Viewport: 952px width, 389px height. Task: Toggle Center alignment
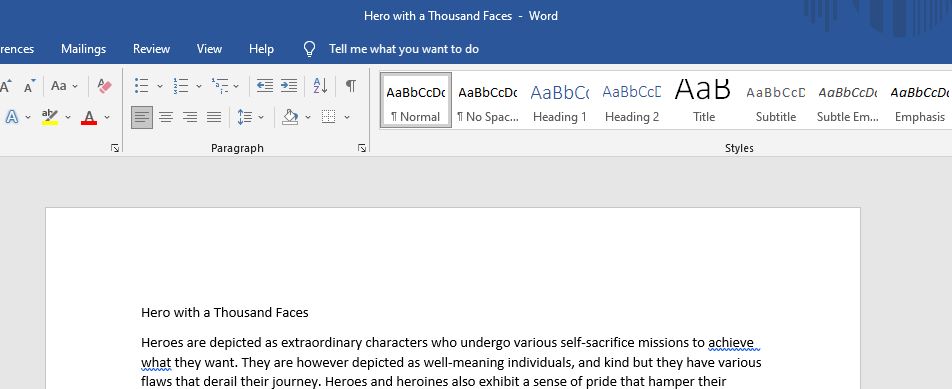click(x=166, y=117)
